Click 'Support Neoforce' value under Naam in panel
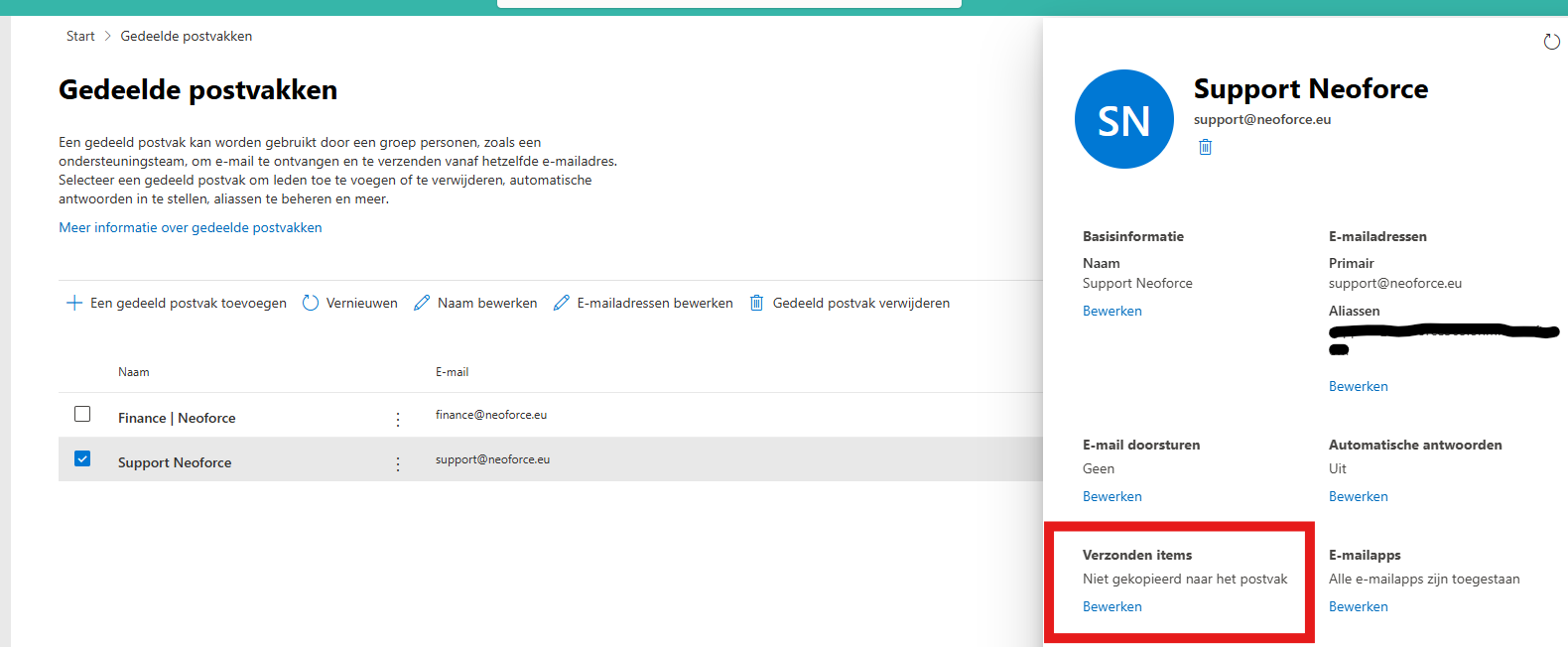This screenshot has width=1568, height=647. coord(1137,283)
